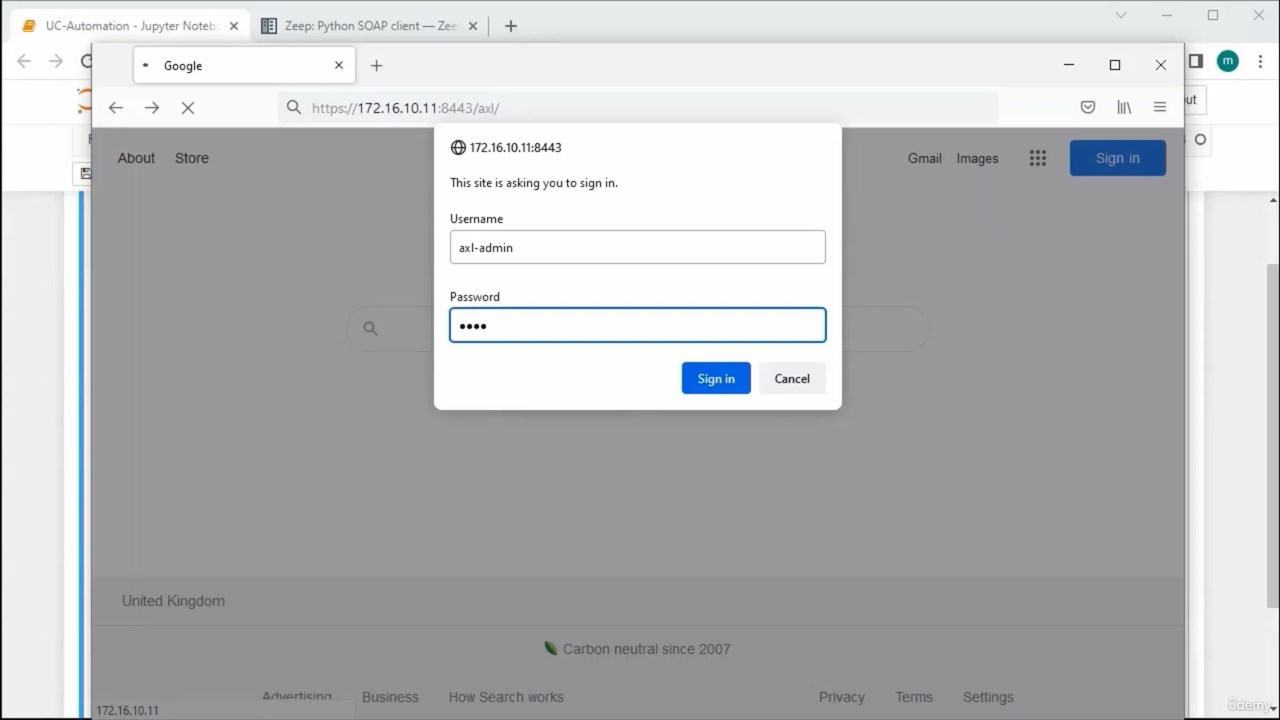Screen dimensions: 1280x720
Task: Open new tab in Firefox window
Action: coord(376,66)
